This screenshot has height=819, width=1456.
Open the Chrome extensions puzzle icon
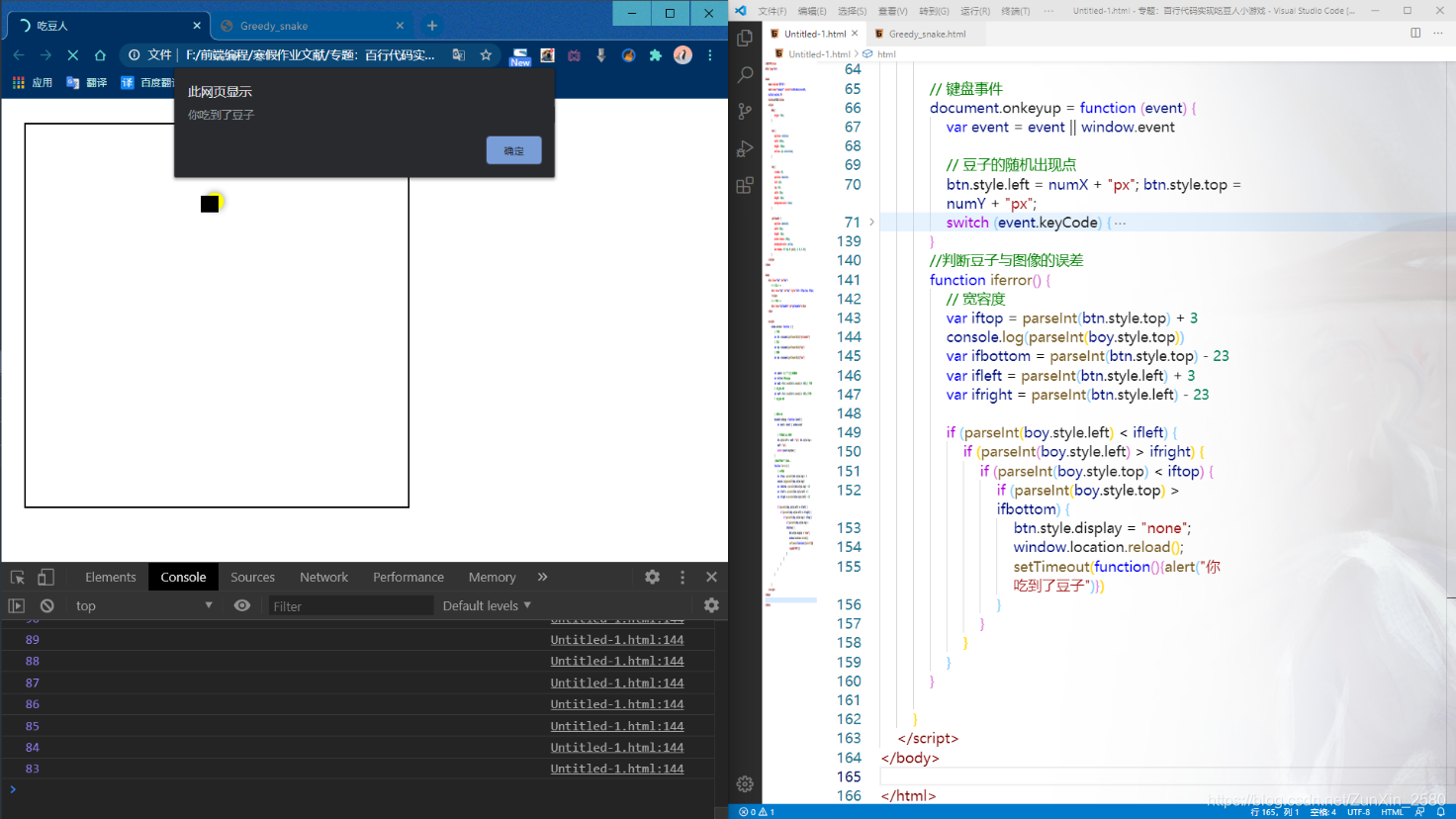(655, 55)
